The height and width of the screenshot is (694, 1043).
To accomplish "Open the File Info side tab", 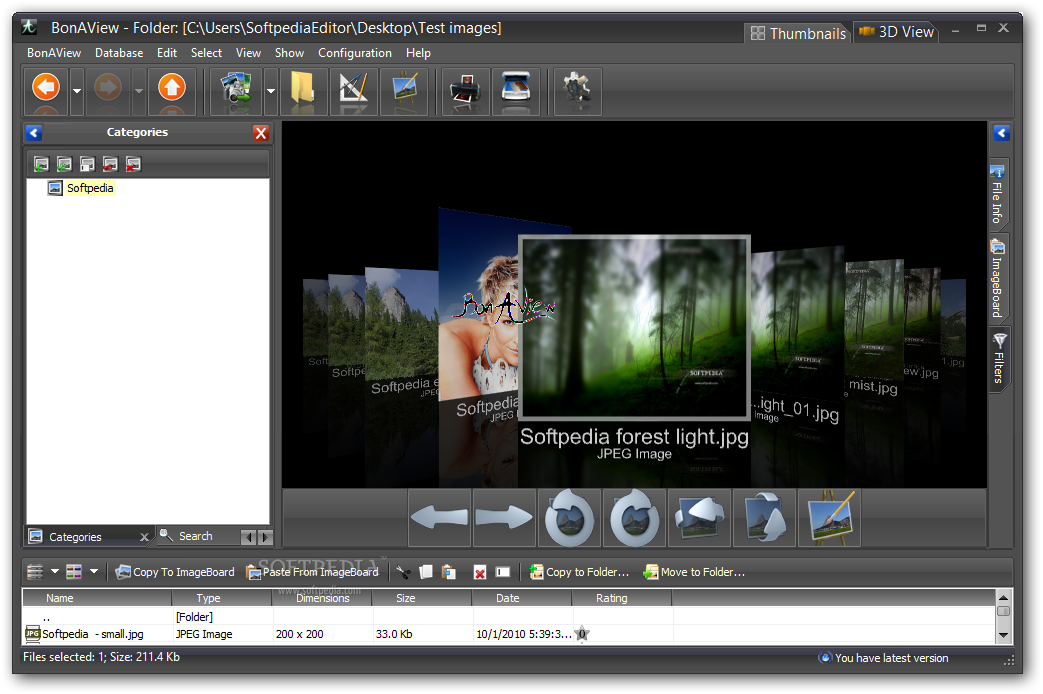I will [998, 194].
